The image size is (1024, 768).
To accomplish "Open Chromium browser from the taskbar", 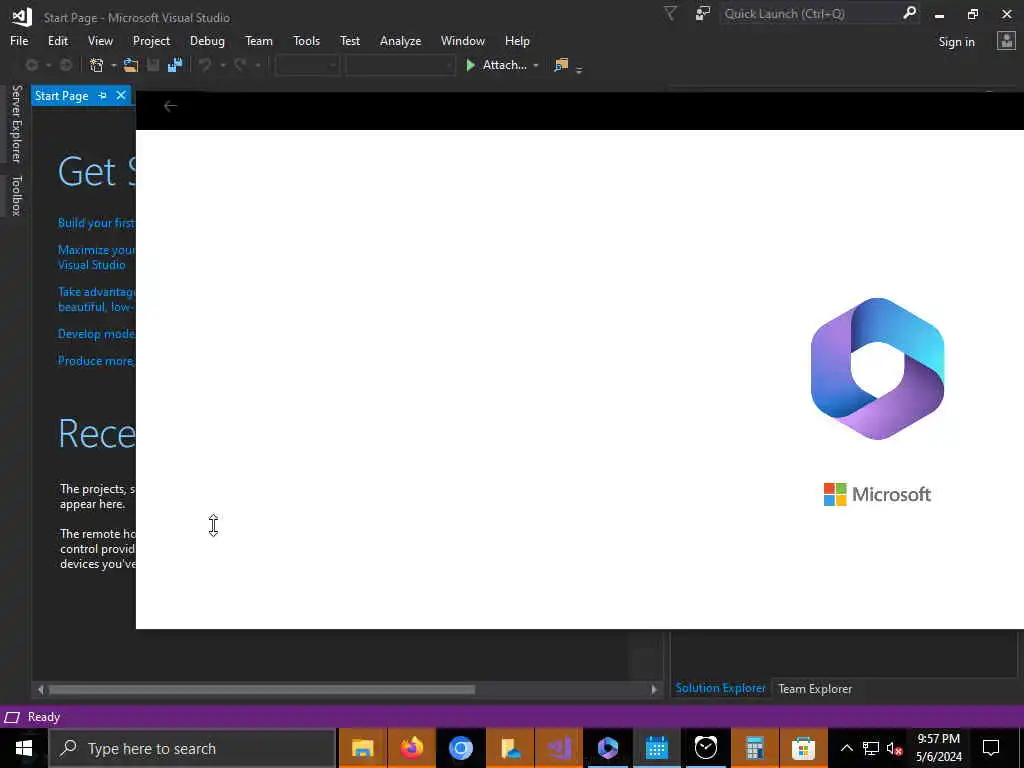I will (460, 748).
